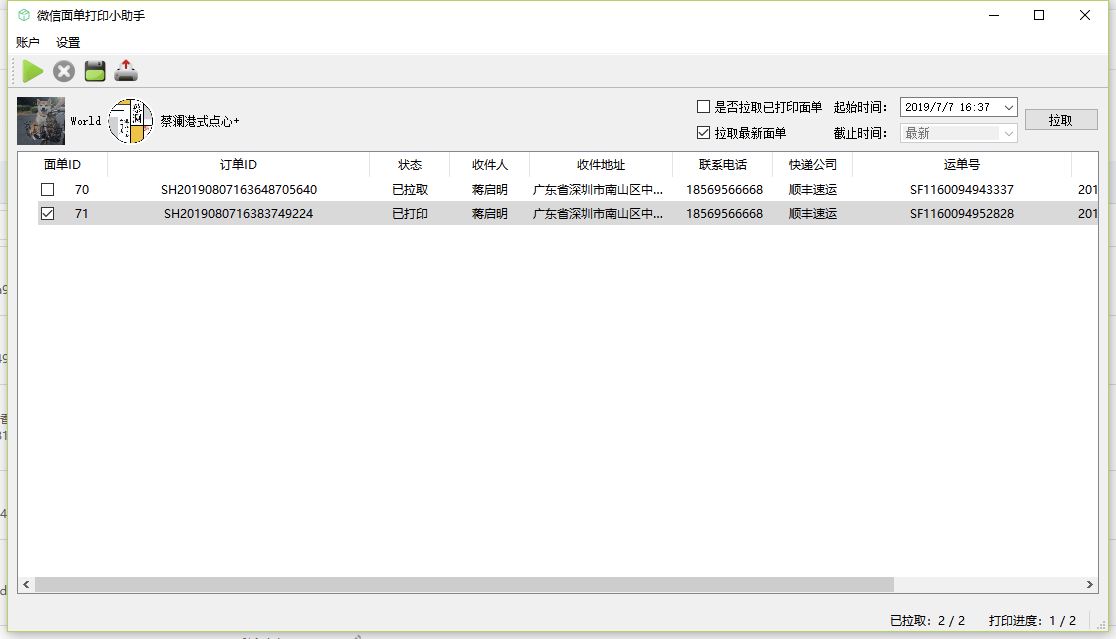Check the row 70 checkbox
1116x639 pixels.
(48, 189)
